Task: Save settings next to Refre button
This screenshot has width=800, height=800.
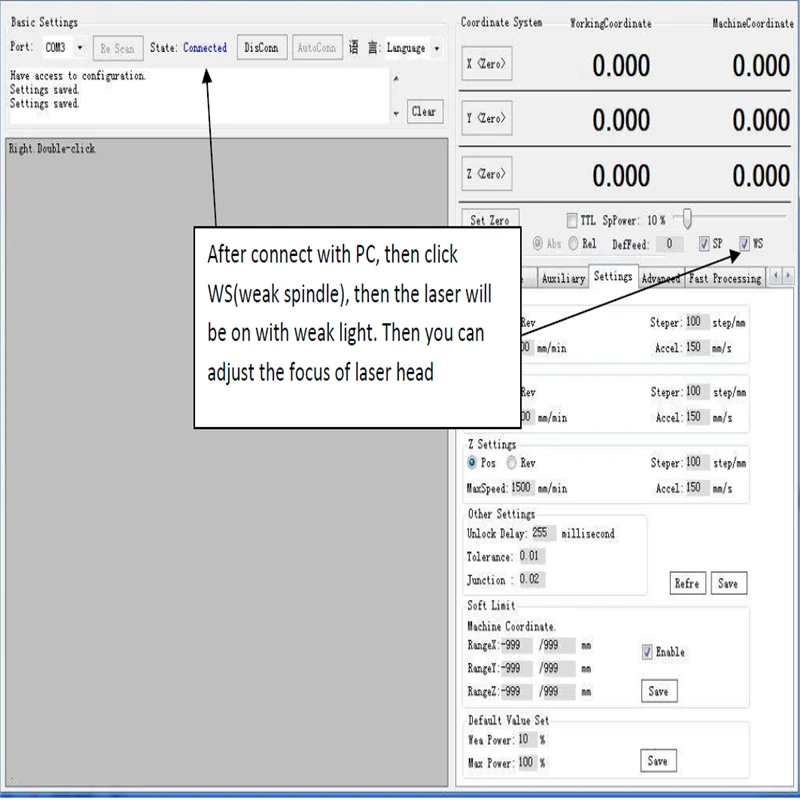Action: (x=729, y=583)
